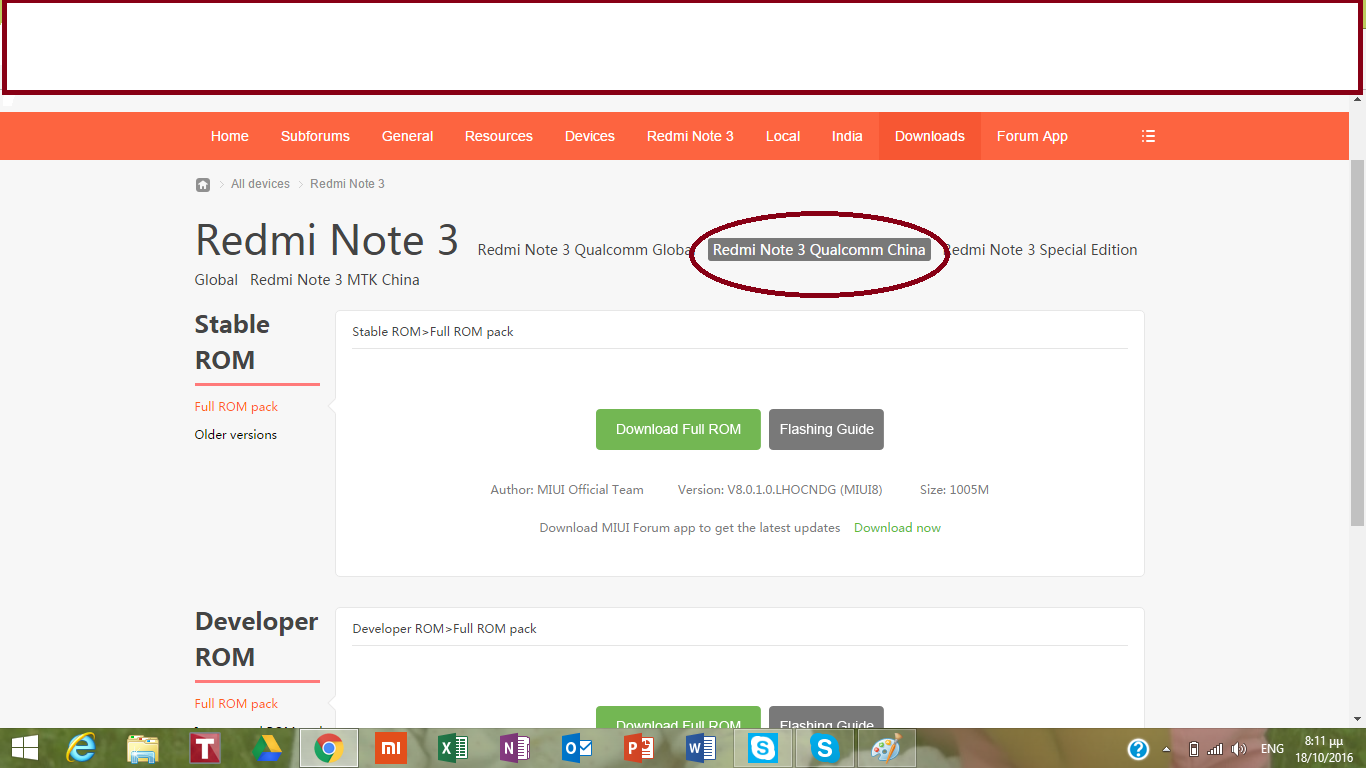Open Paint from the taskbar
The width and height of the screenshot is (1366, 768).
[886, 748]
